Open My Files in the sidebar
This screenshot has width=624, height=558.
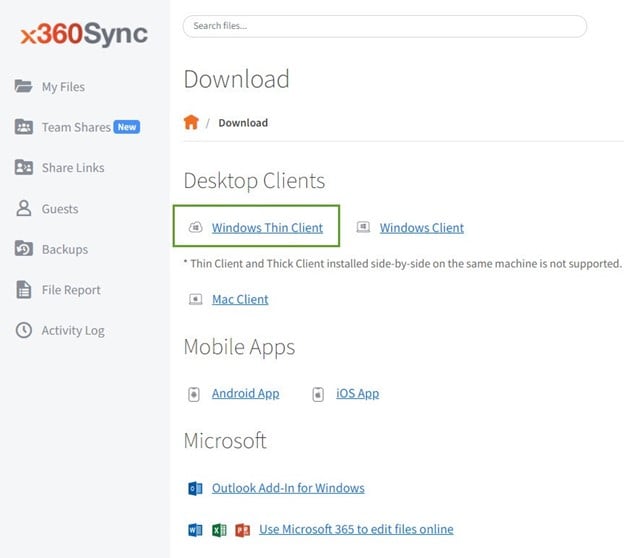(x=63, y=87)
